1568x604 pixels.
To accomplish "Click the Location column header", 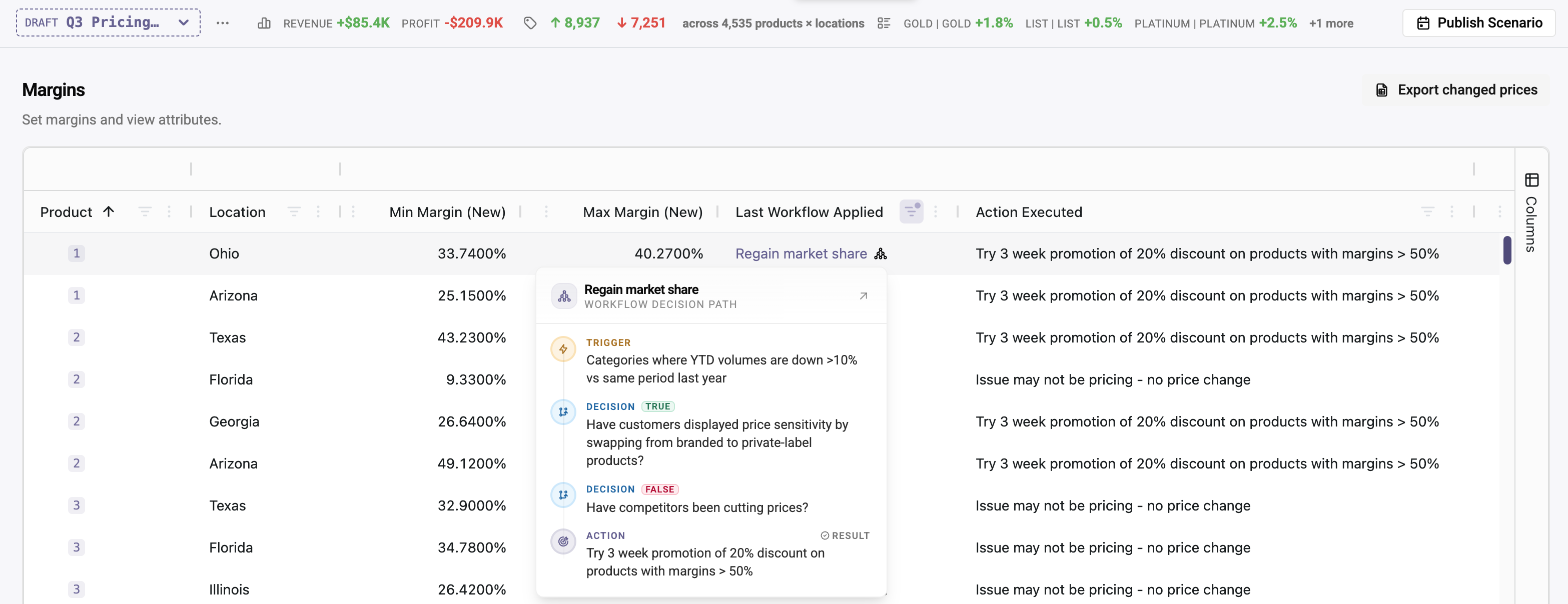I will point(237,211).
